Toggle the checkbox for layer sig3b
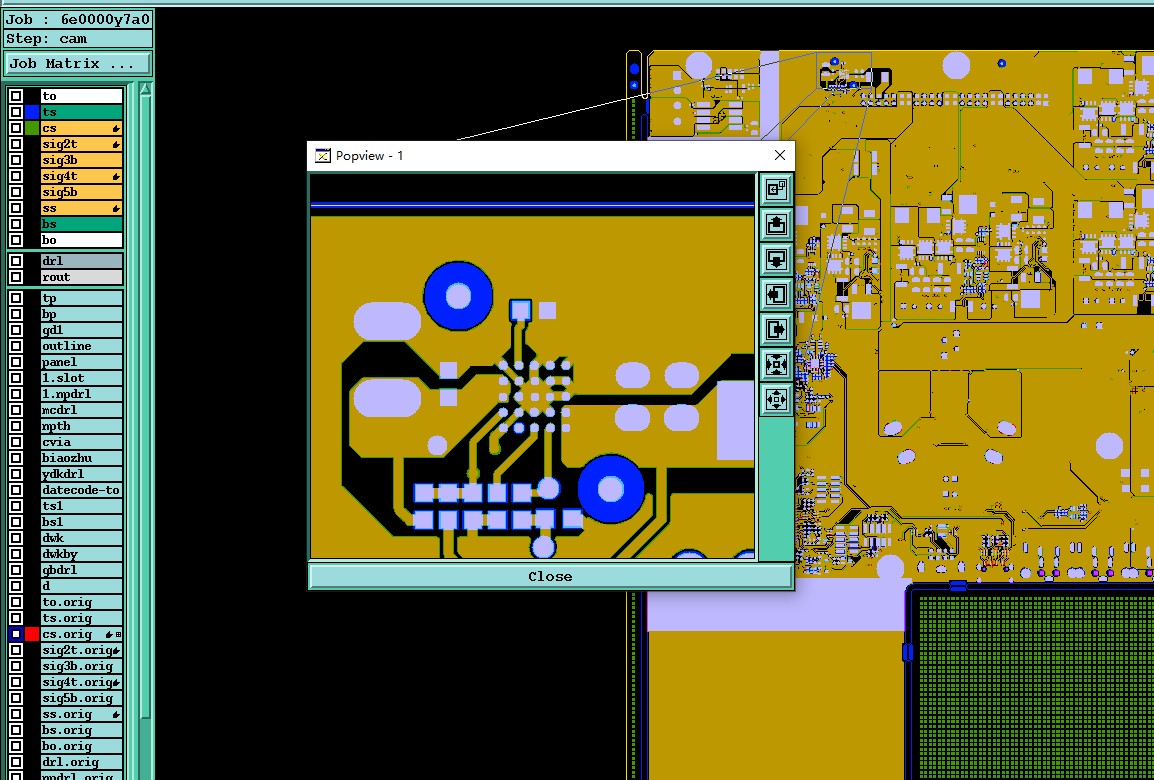Image resolution: width=1154 pixels, height=780 pixels. pyautogui.click(x=15, y=160)
